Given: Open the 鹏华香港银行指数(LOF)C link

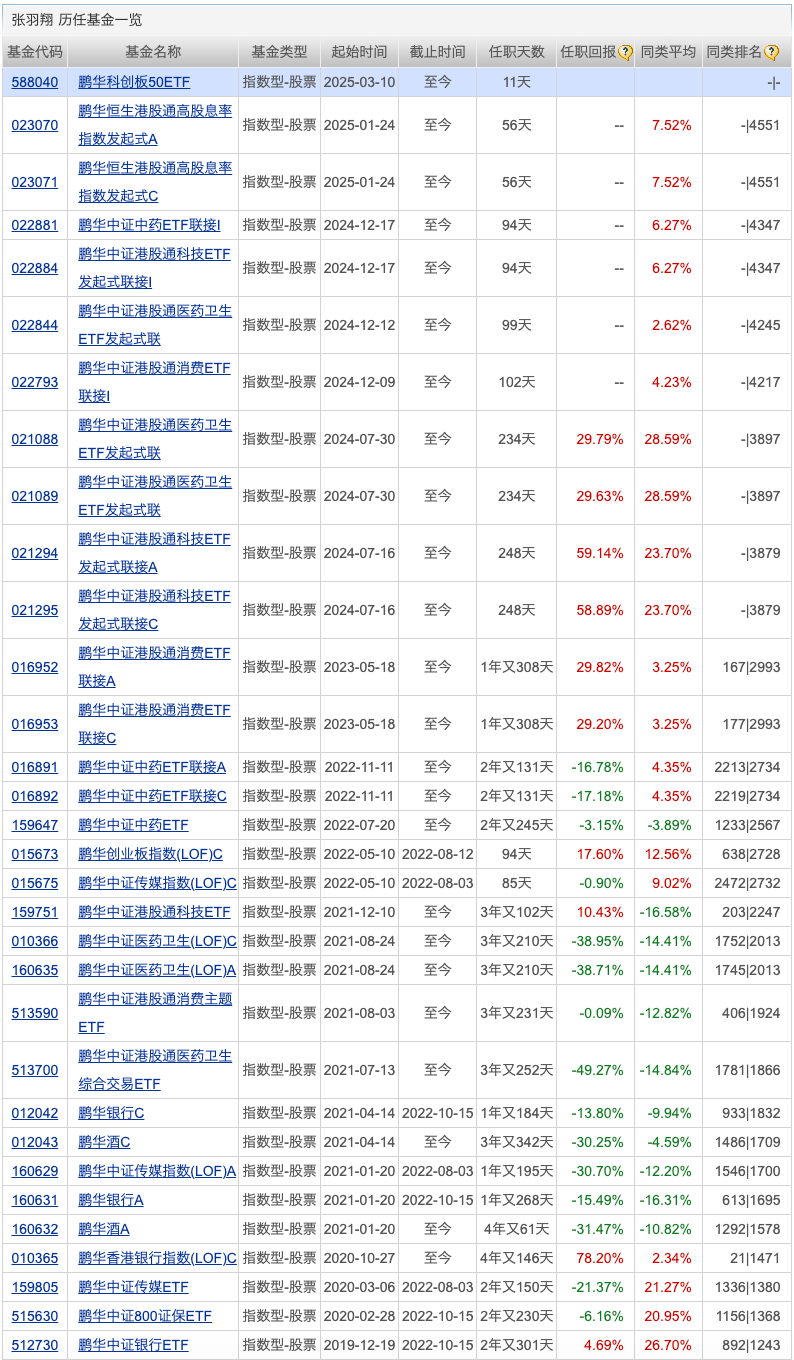Looking at the screenshot, I should (157, 1258).
